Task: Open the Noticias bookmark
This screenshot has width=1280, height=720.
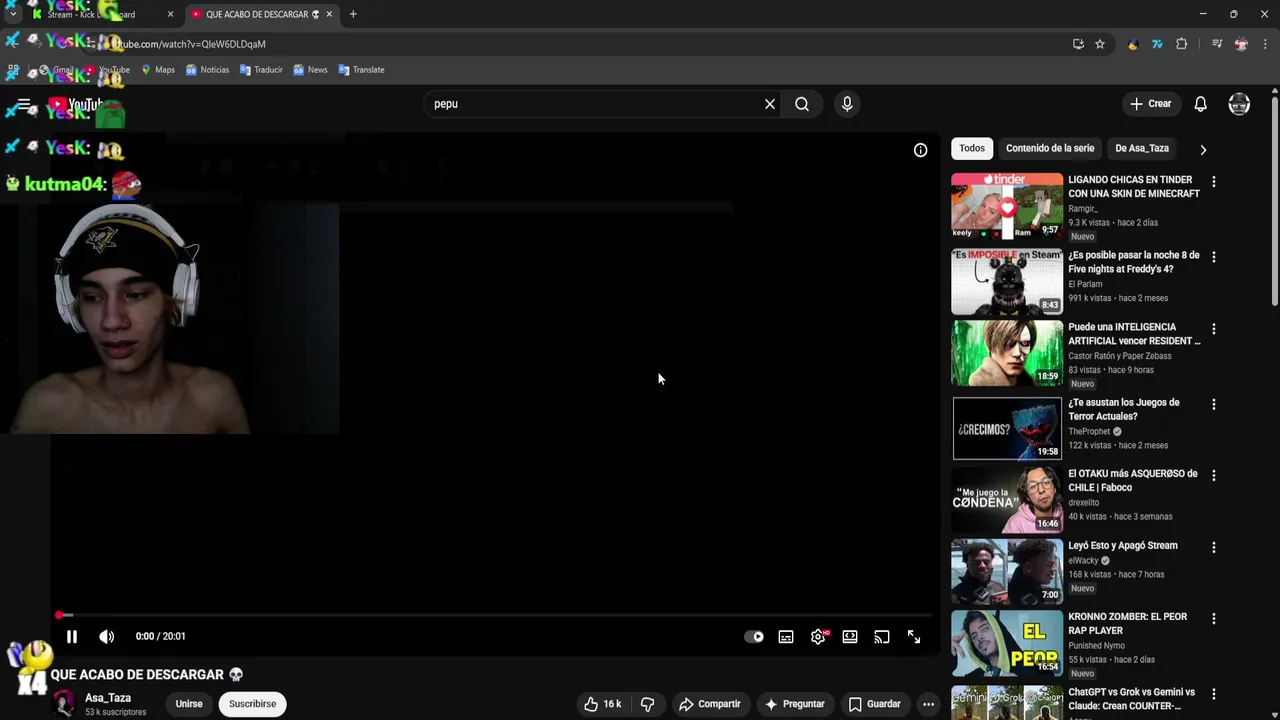Action: 207,70
